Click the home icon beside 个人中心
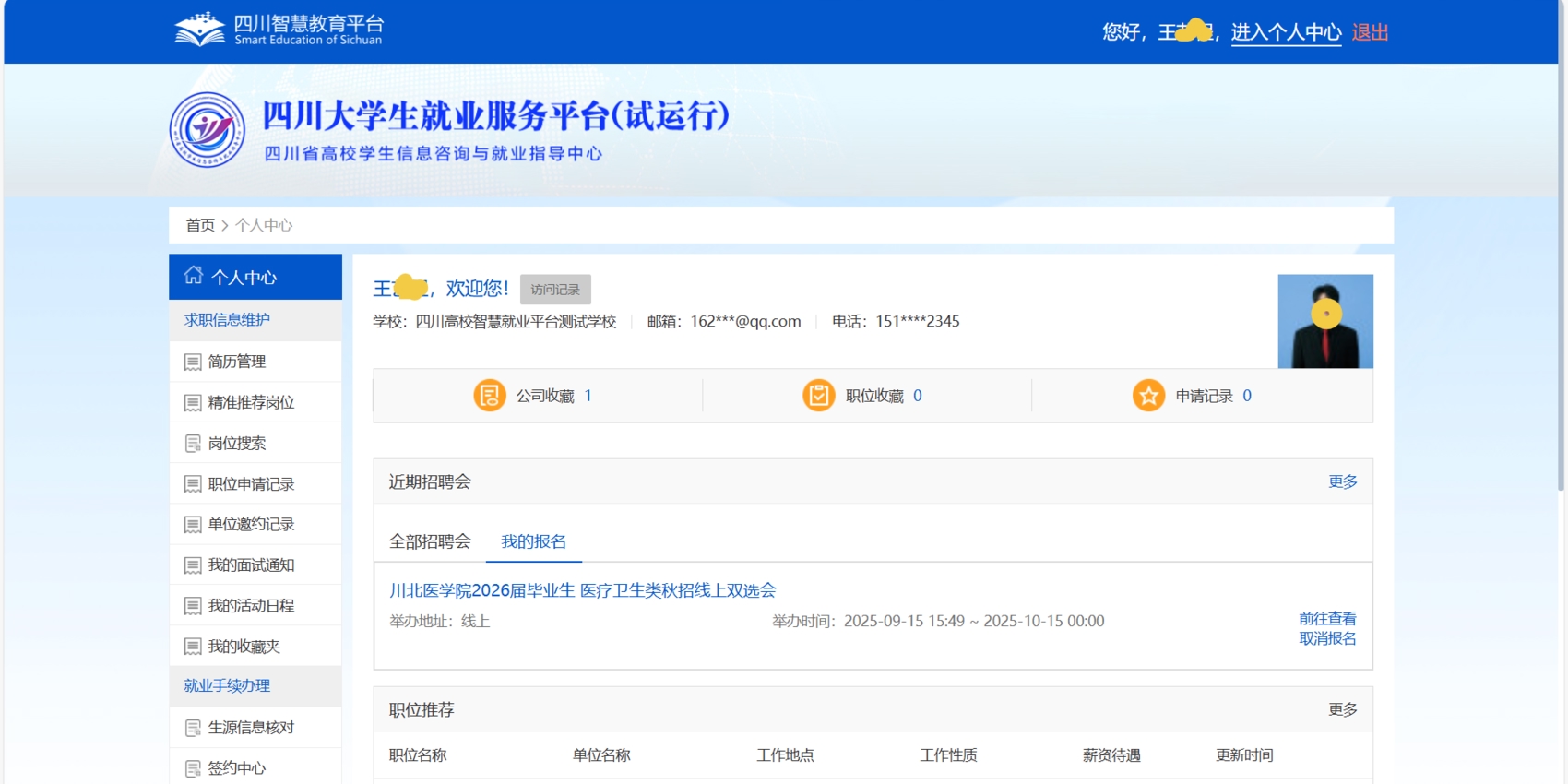The width and height of the screenshot is (1568, 784). [x=194, y=276]
